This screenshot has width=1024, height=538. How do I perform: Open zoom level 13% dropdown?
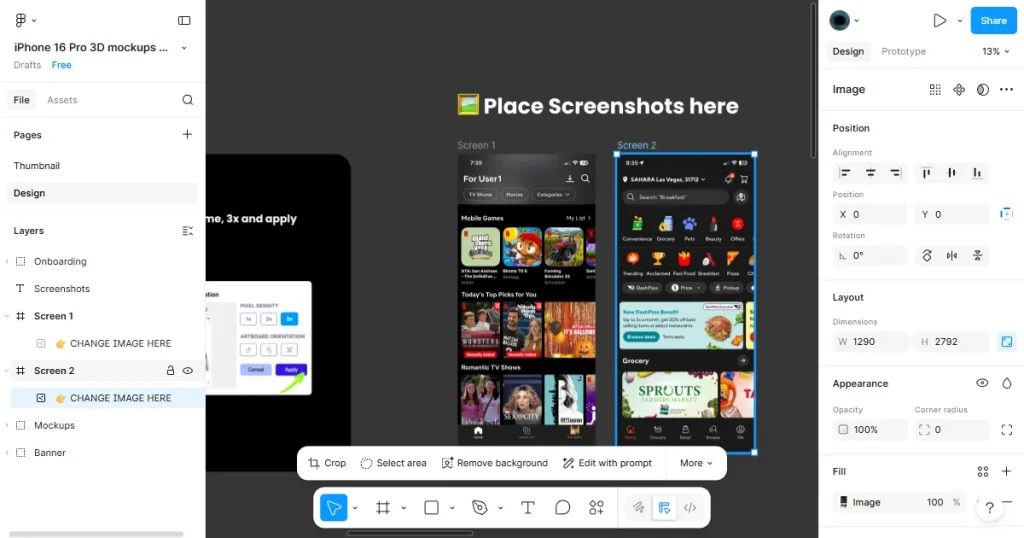point(996,51)
